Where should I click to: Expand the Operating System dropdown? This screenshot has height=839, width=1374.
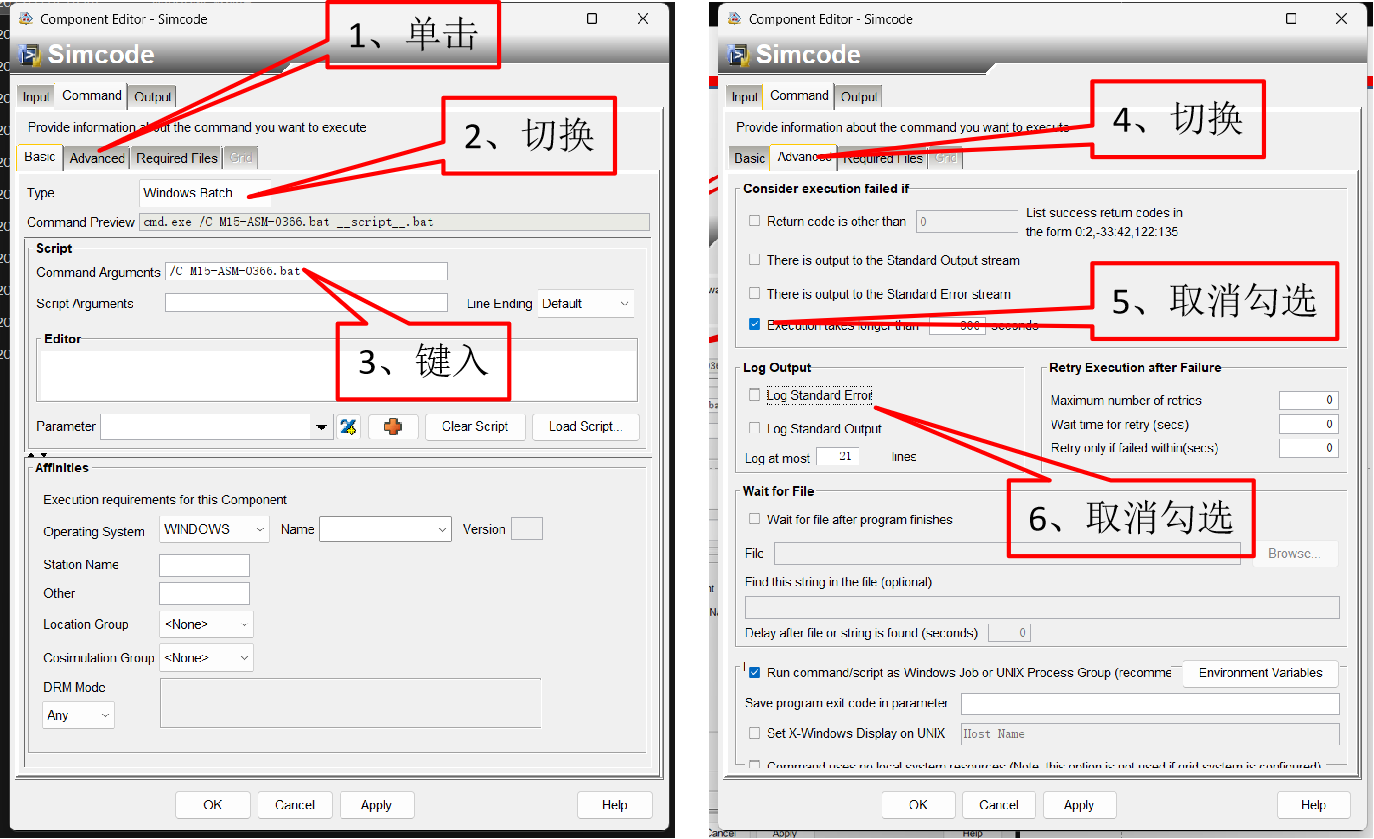point(214,529)
